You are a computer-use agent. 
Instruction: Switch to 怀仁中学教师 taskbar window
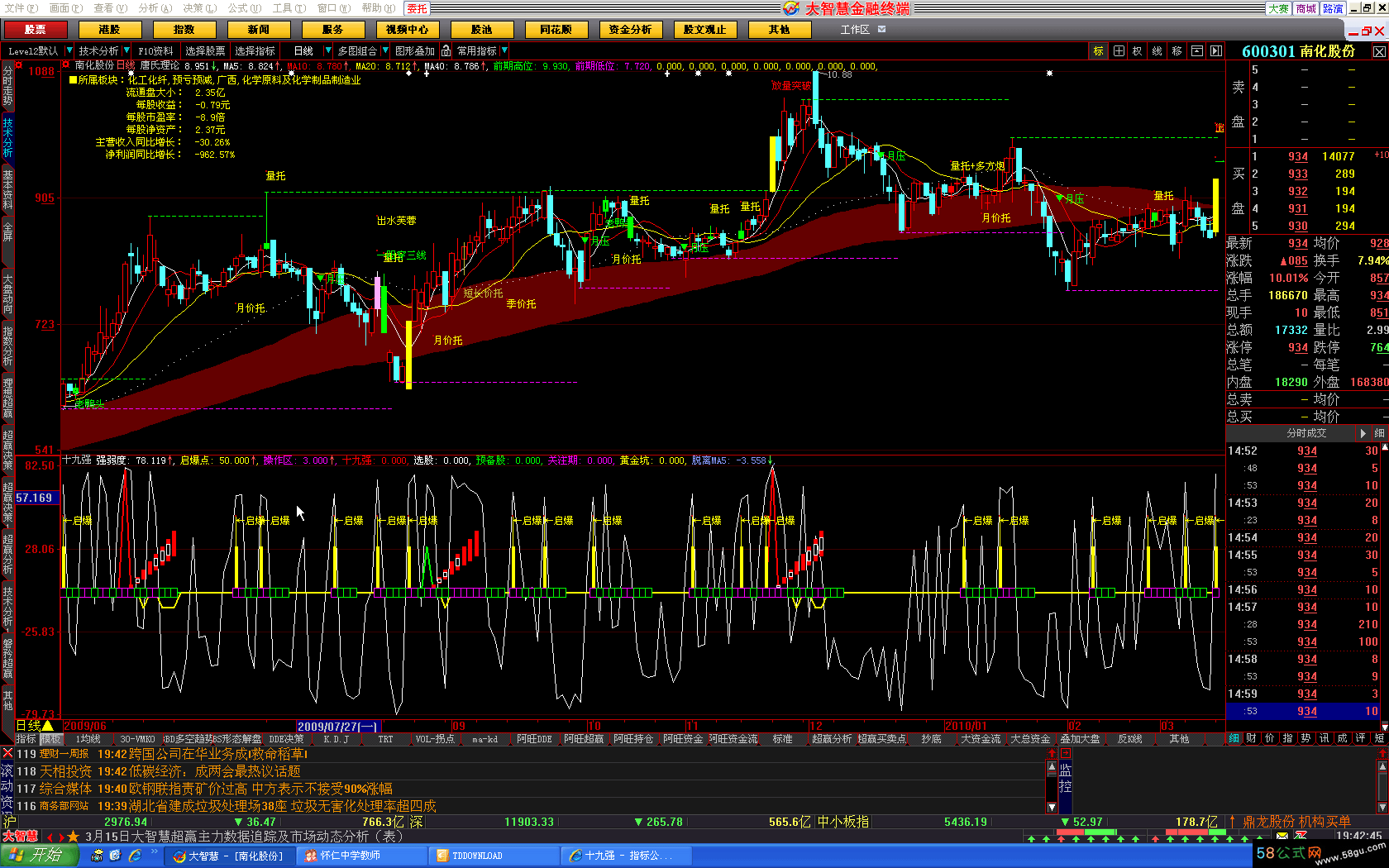click(x=361, y=856)
